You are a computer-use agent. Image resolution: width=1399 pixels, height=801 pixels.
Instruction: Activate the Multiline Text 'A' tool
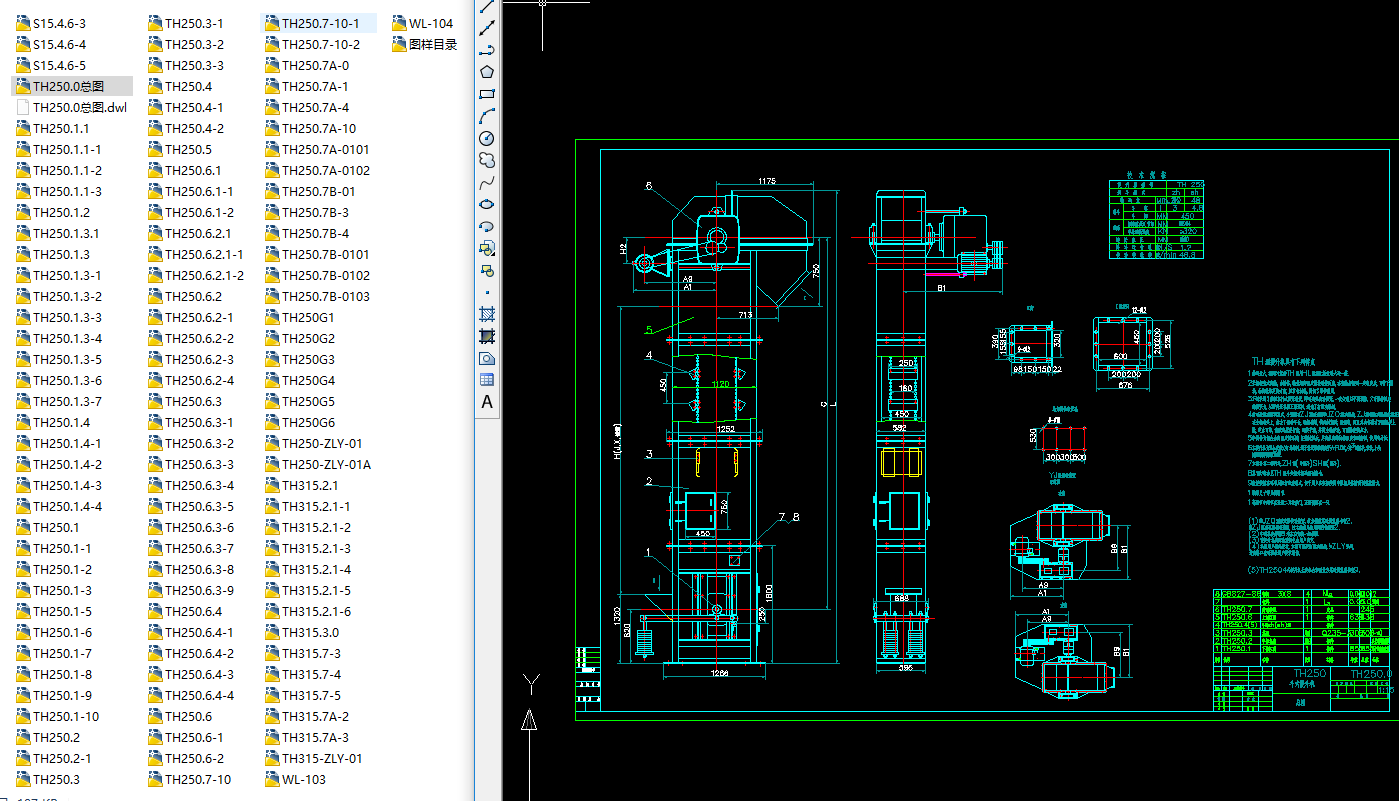tap(487, 402)
